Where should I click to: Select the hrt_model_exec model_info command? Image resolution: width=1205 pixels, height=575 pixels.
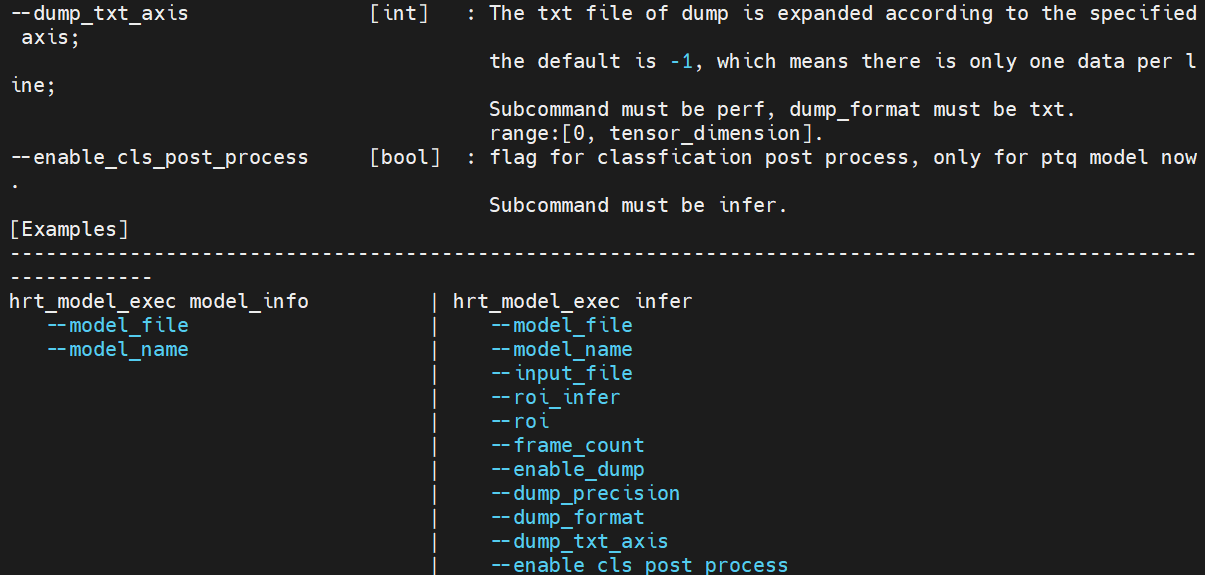pos(159,302)
